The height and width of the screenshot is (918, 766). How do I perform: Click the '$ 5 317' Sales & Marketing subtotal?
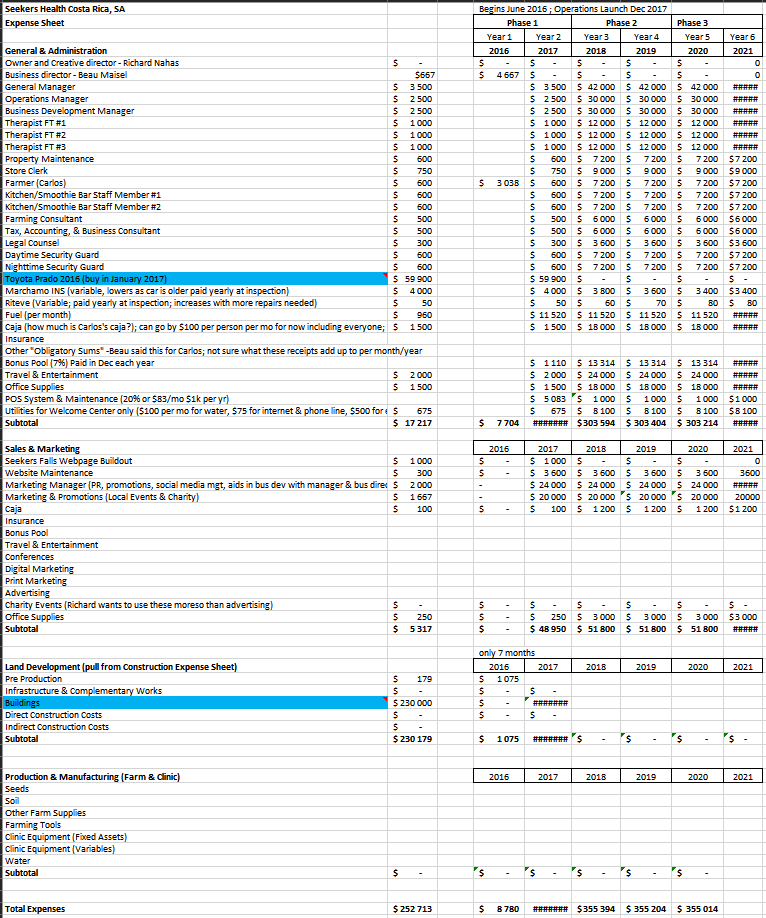tap(412, 629)
